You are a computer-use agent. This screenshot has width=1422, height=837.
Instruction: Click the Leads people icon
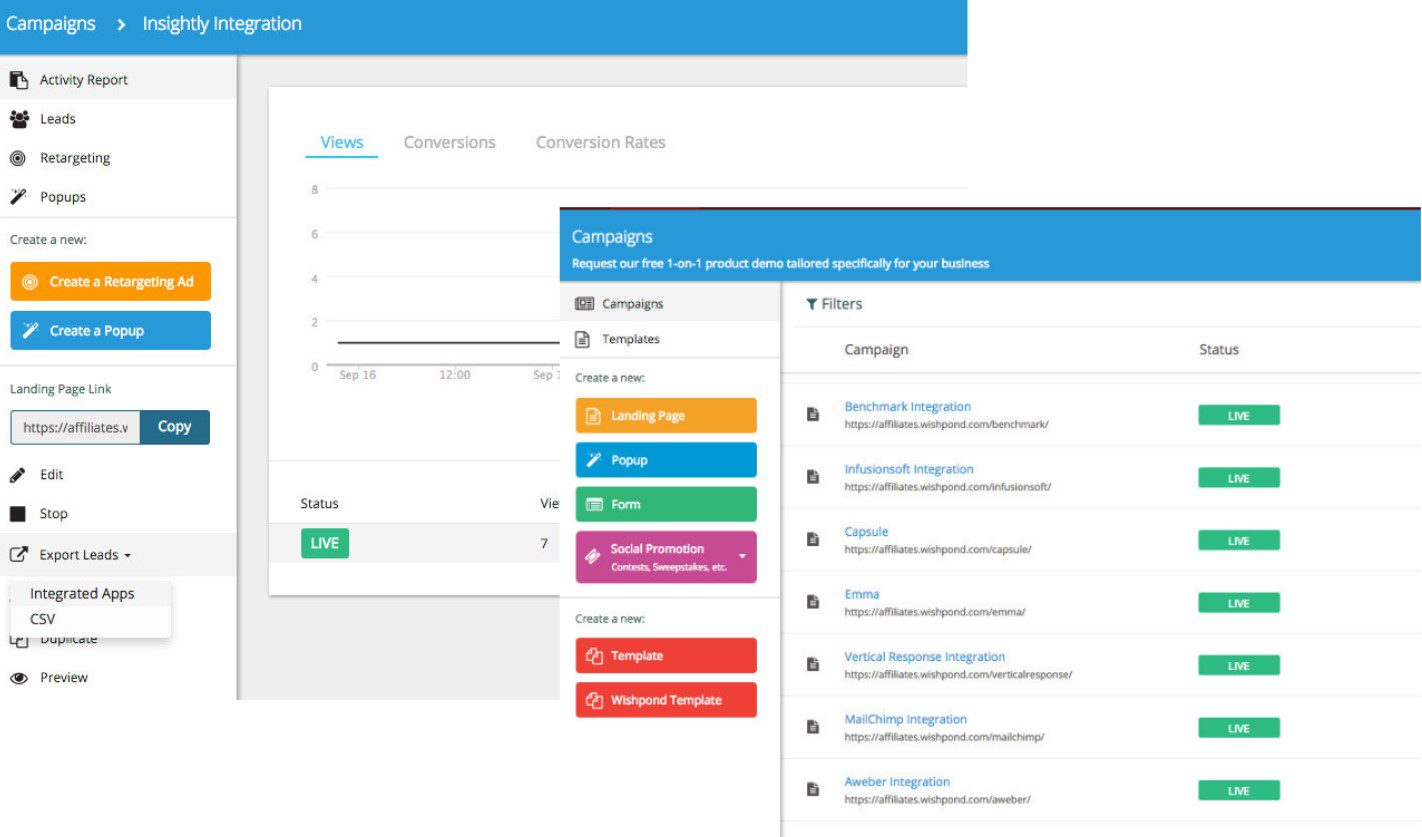(19, 119)
